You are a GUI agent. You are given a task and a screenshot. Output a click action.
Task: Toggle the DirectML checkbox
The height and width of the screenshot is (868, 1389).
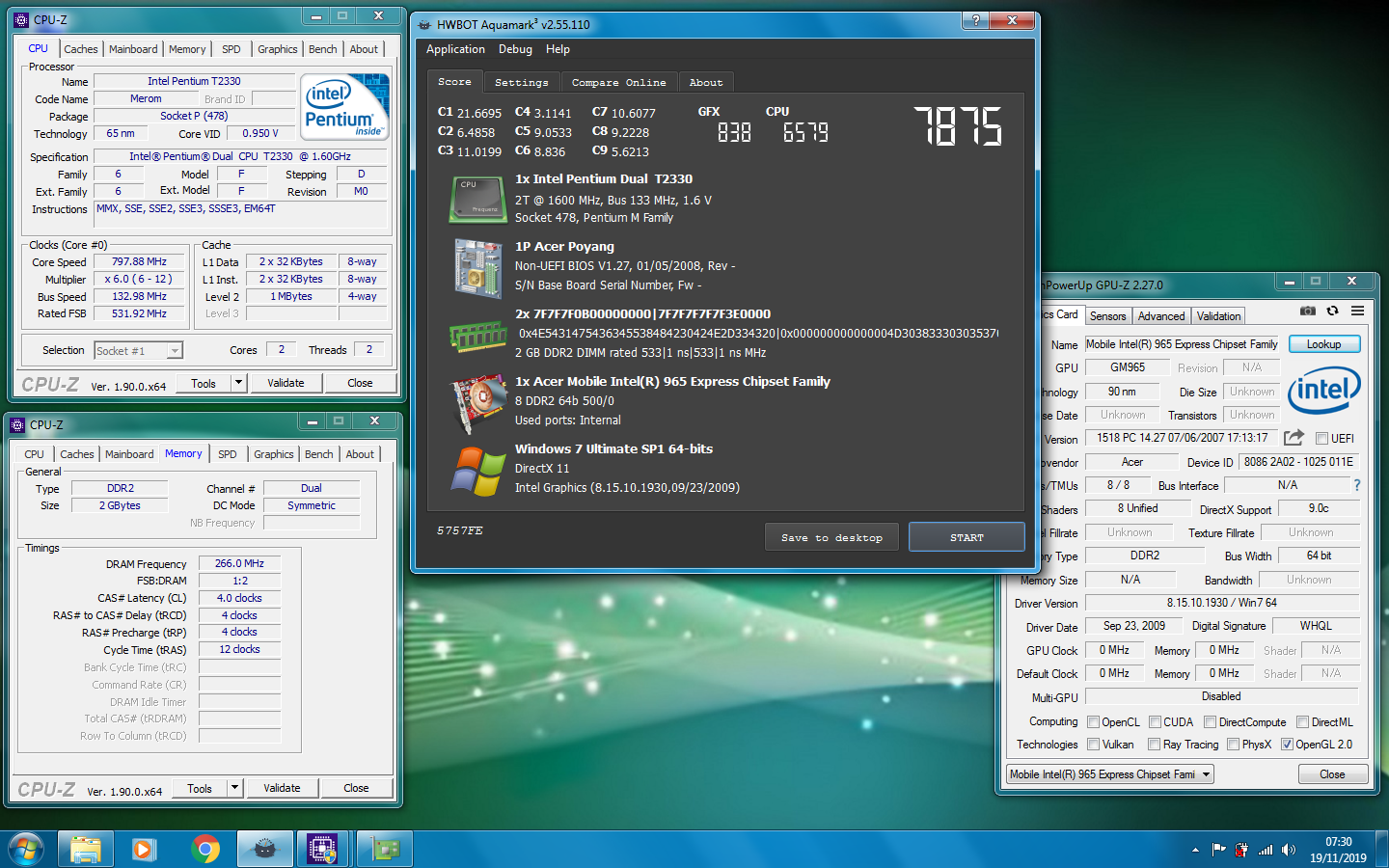coord(1302,722)
